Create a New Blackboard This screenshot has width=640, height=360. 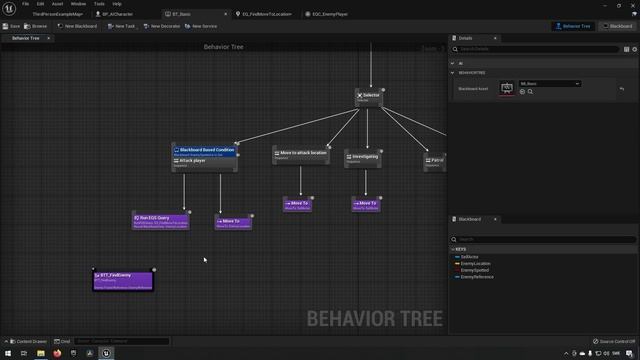click(78, 26)
